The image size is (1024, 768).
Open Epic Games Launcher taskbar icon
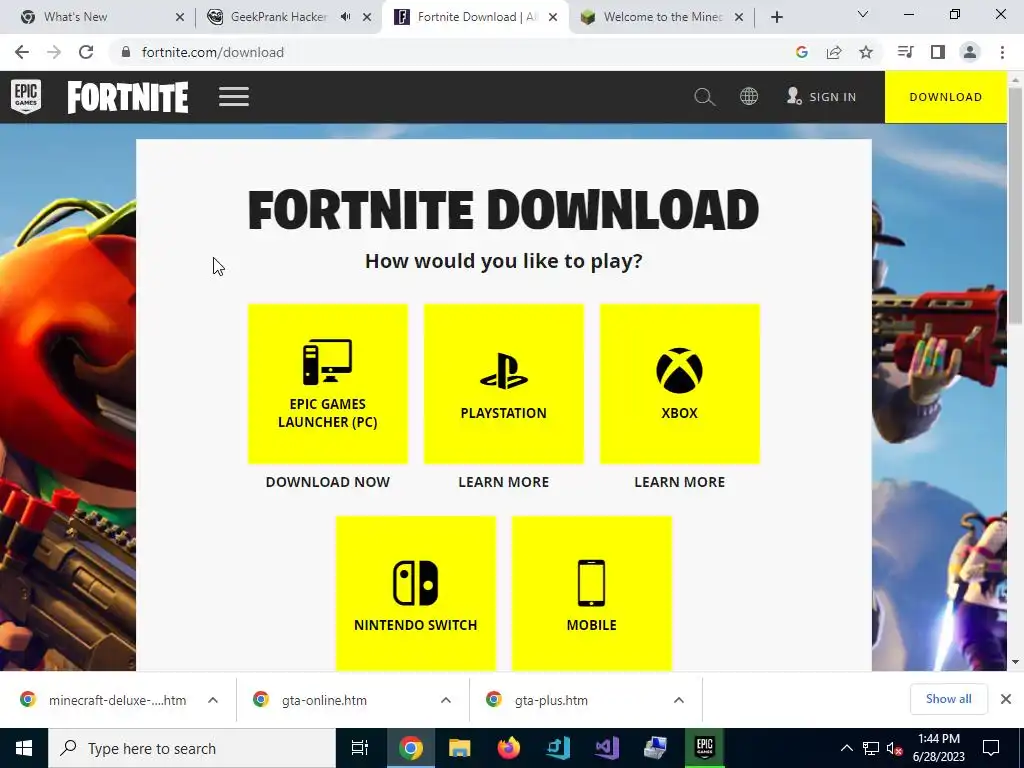tap(704, 748)
